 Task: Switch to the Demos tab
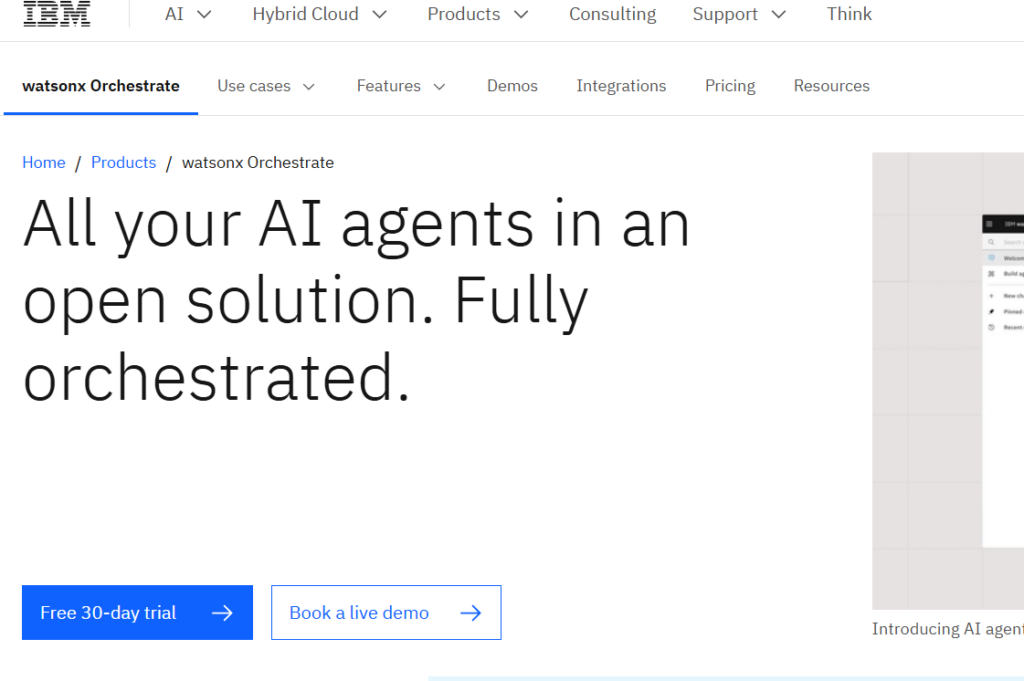(x=512, y=86)
